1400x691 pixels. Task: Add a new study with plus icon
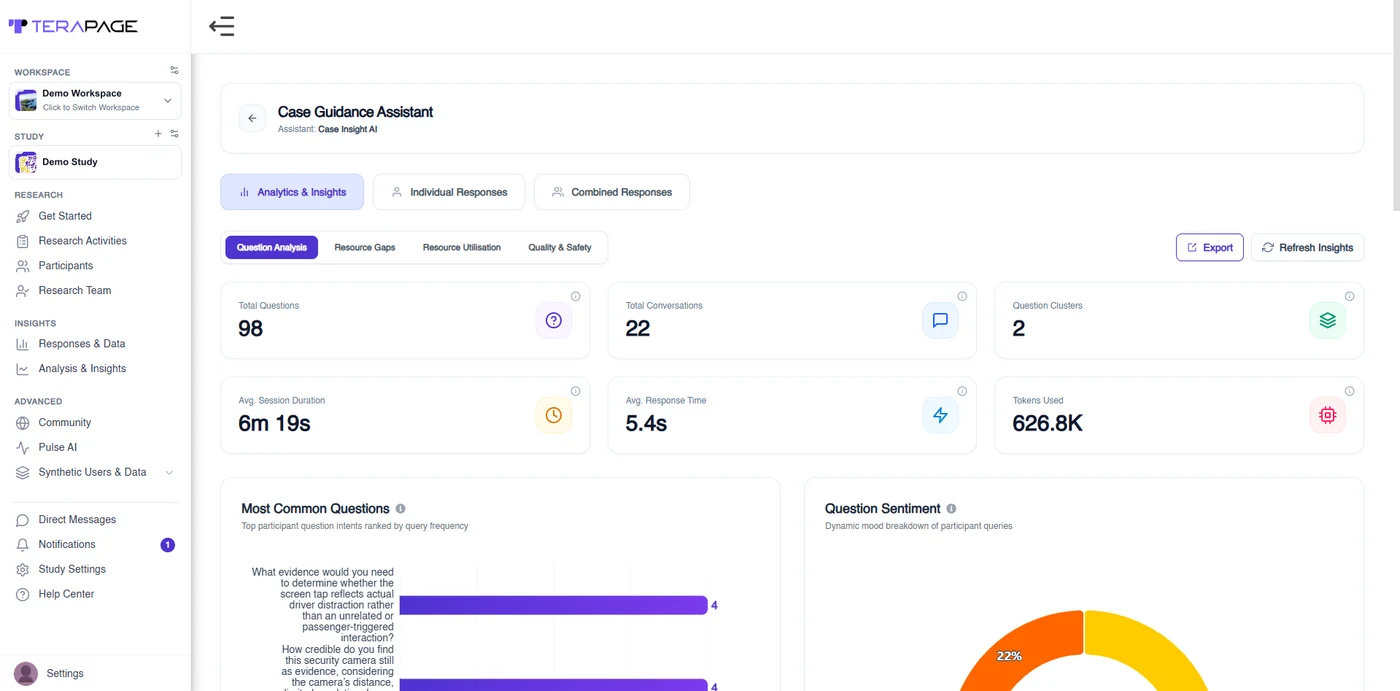158,134
